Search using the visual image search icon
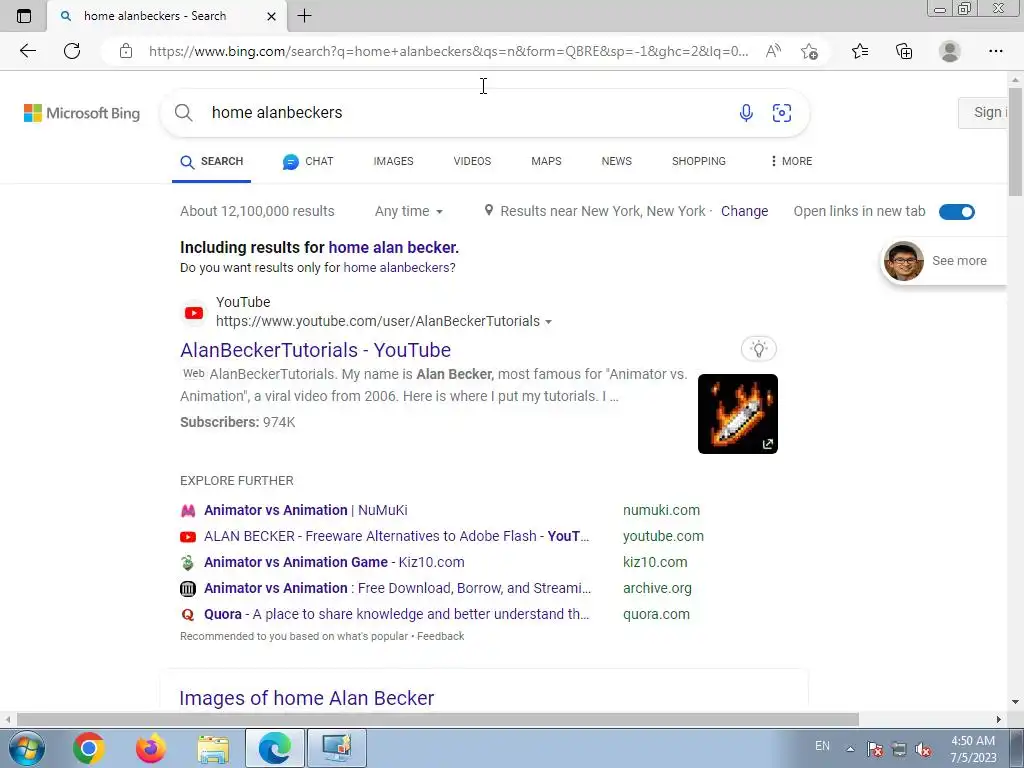The height and width of the screenshot is (768, 1024). click(782, 112)
